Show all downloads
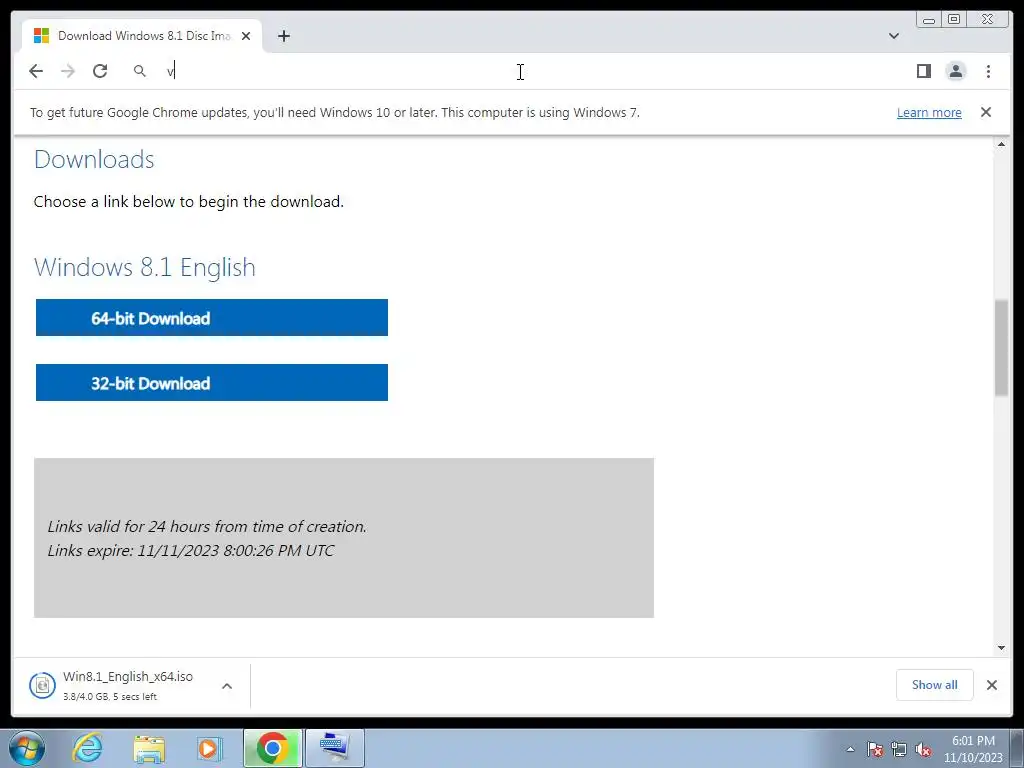 coord(935,684)
